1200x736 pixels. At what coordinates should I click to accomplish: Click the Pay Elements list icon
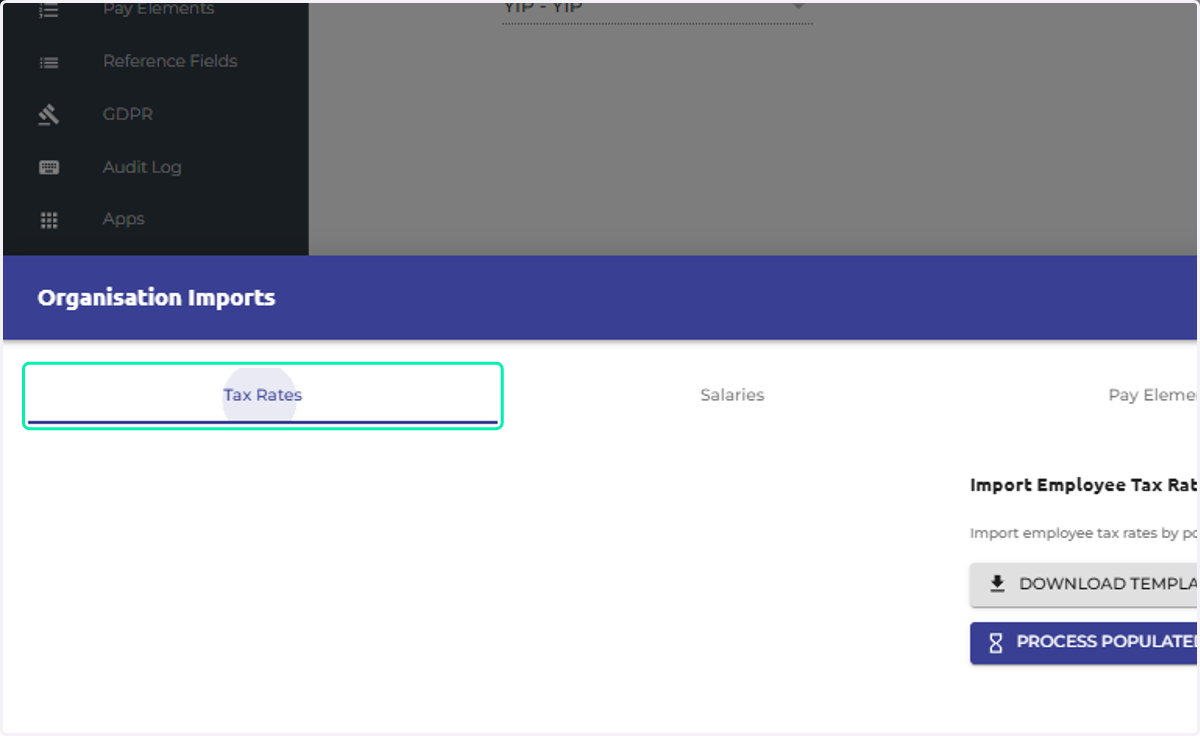tap(48, 9)
